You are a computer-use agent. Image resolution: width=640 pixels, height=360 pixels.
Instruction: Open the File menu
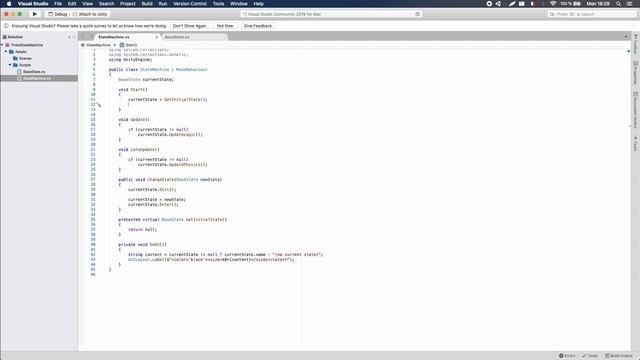click(x=58, y=4)
